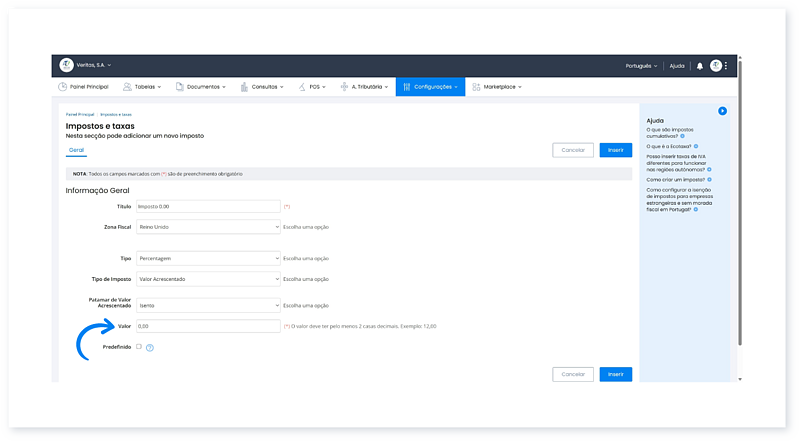Image resolution: width=800 pixels, height=442 pixels.
Task: Open the Português language selector
Action: (x=640, y=66)
